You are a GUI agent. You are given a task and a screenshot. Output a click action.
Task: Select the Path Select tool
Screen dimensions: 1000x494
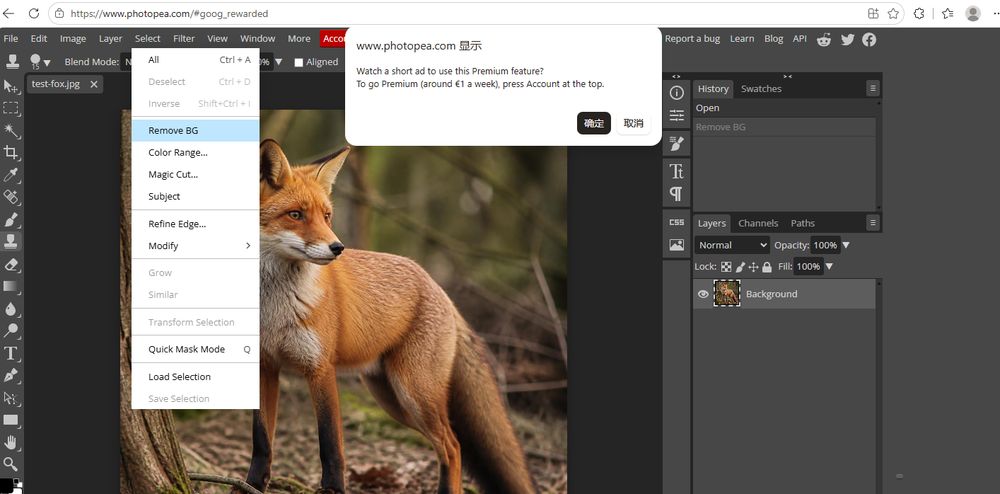11,398
